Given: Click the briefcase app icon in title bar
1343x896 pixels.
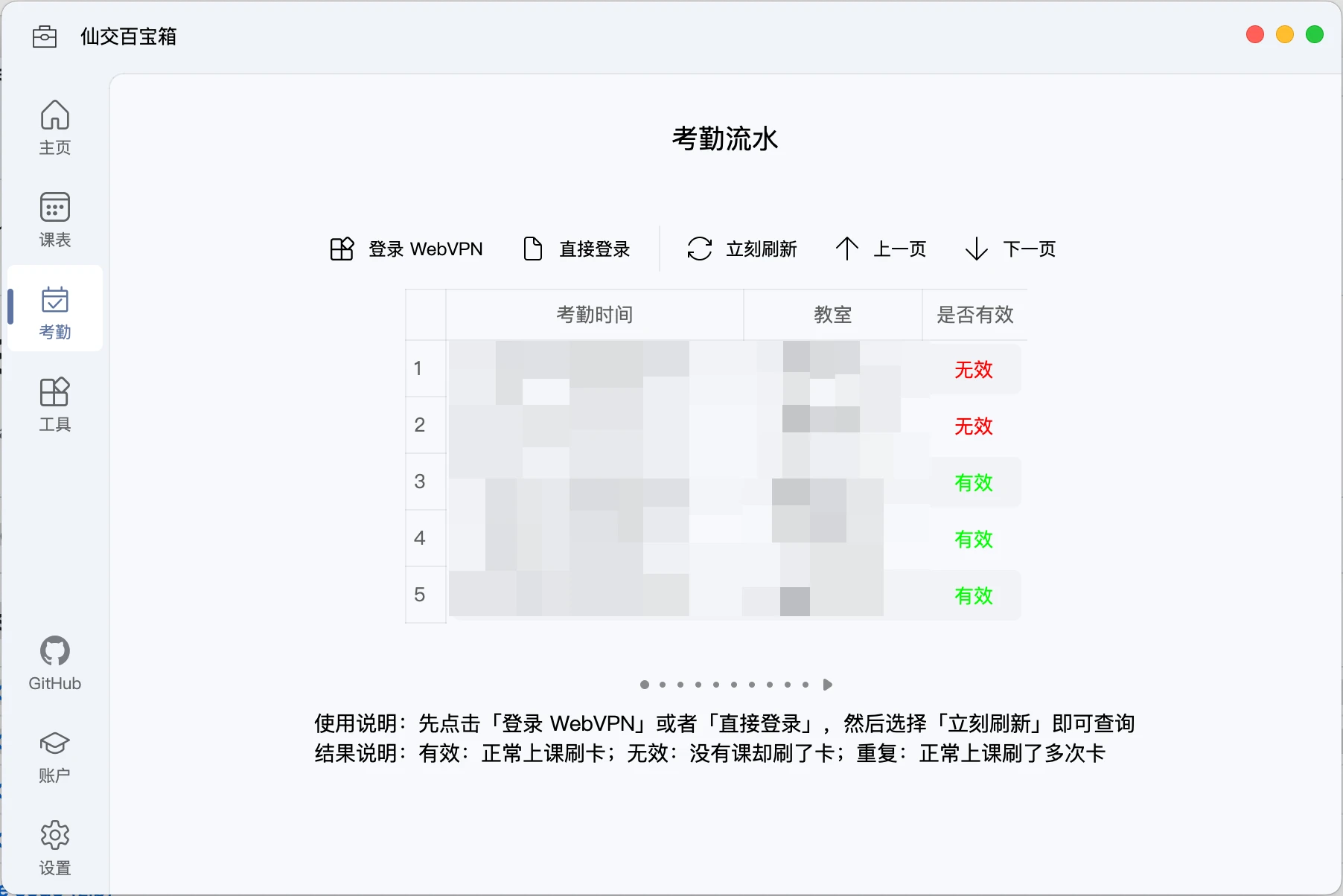Looking at the screenshot, I should 45,36.
